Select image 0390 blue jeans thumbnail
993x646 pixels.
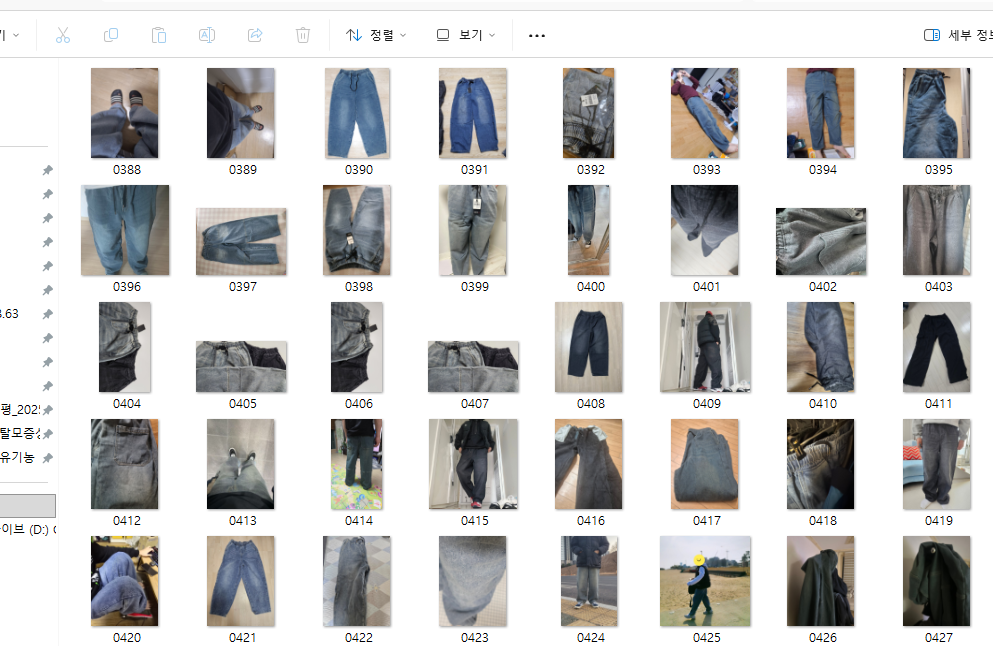point(358,113)
